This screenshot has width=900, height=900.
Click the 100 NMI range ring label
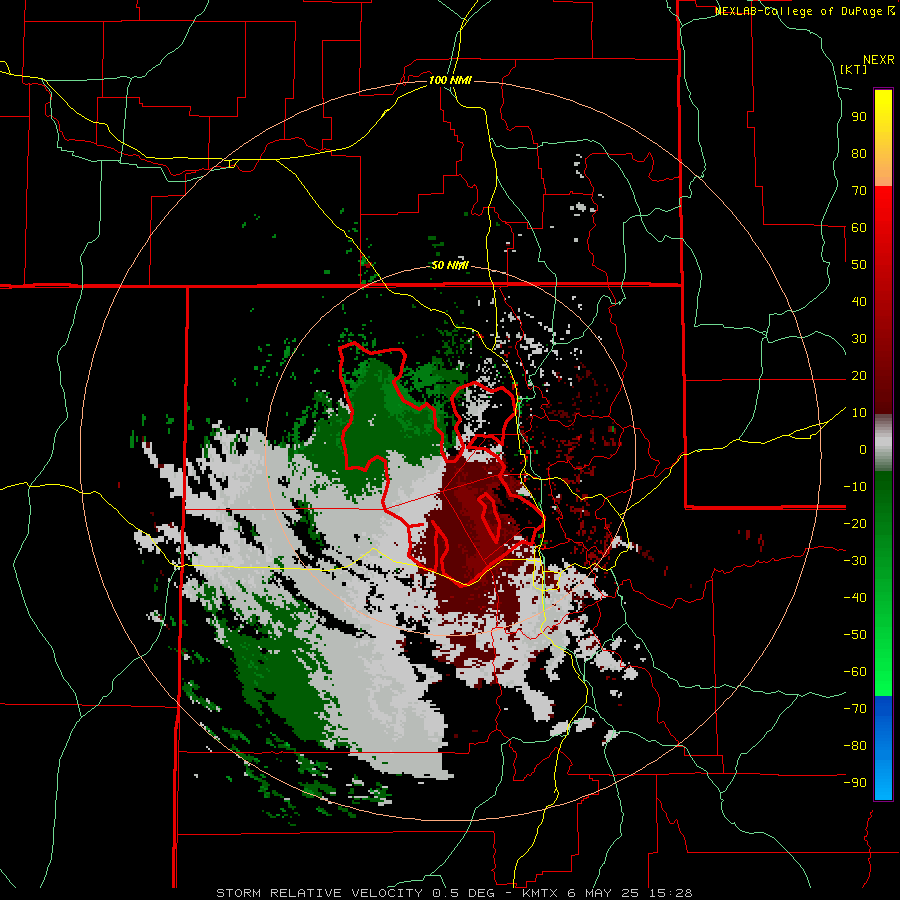point(450,80)
